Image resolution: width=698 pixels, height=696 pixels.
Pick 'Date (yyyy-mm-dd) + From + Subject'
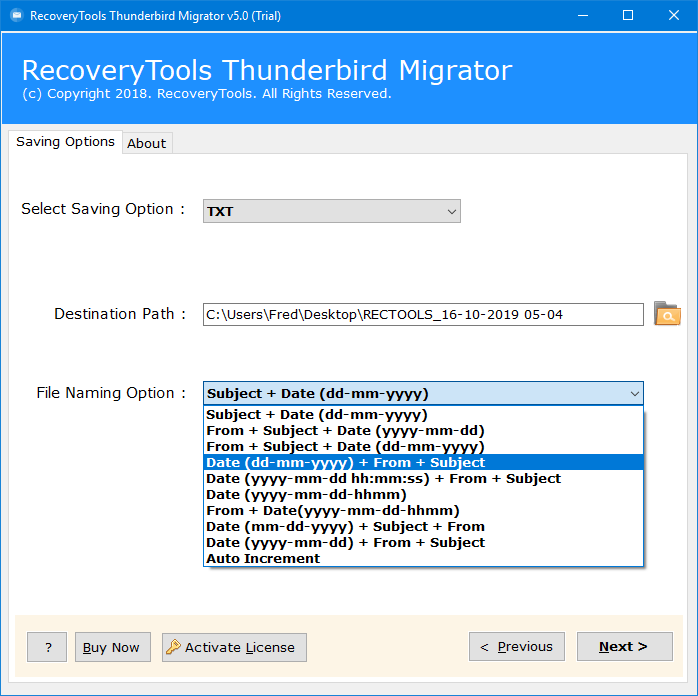point(423,542)
